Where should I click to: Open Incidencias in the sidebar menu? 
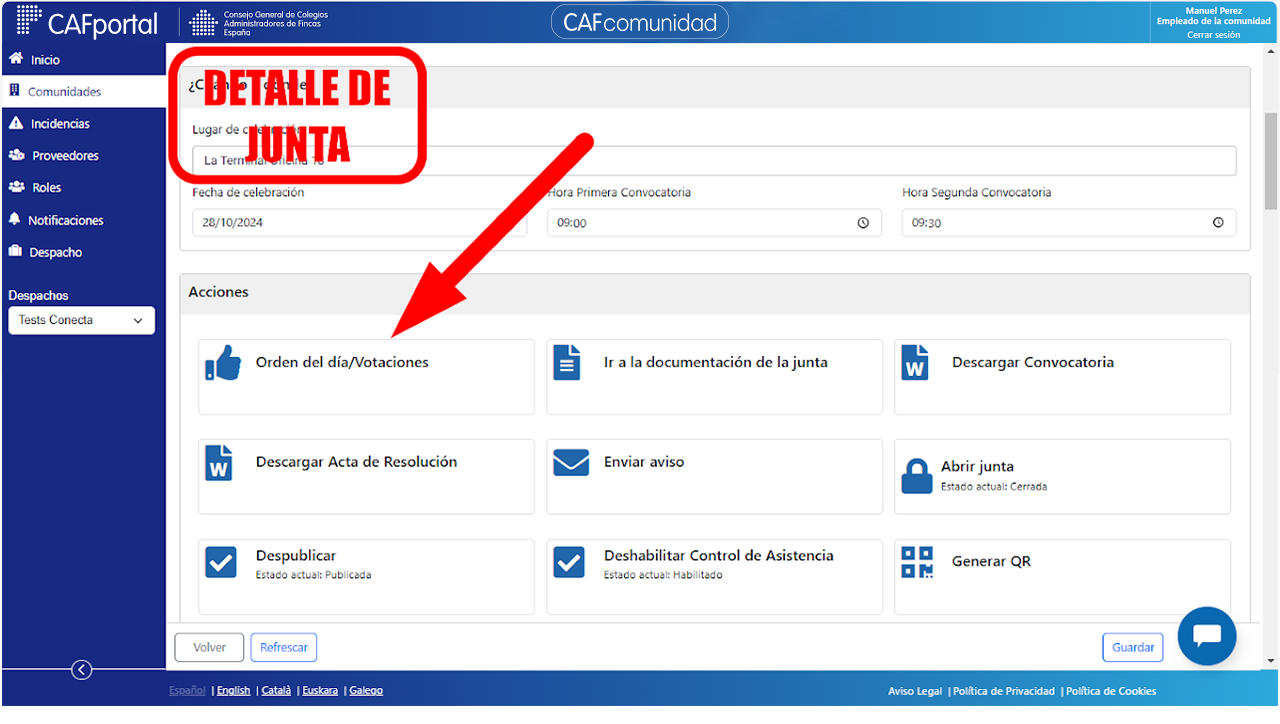(x=60, y=124)
